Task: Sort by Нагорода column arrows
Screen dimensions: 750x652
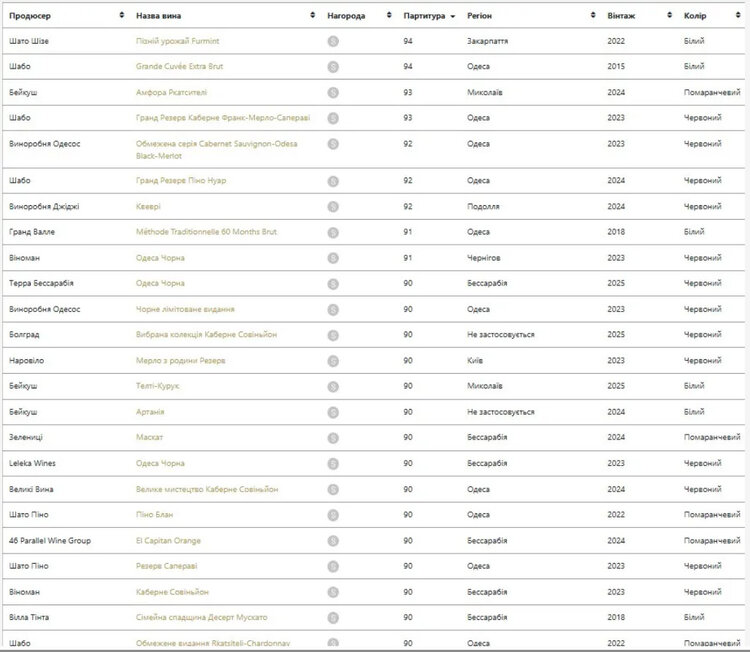Action: click(x=389, y=15)
